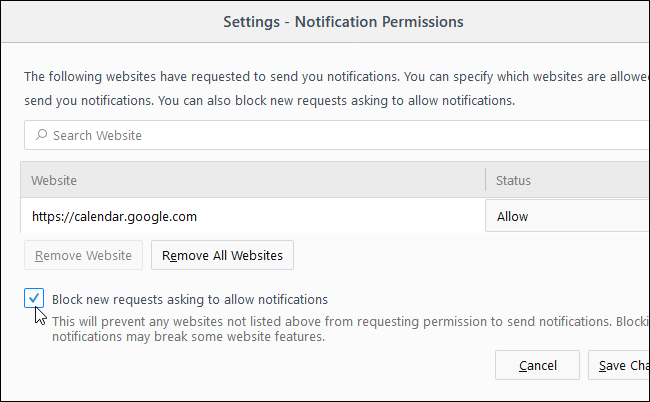Image resolution: width=650 pixels, height=402 pixels.
Task: Click the Remove Website button
Action: pos(84,255)
